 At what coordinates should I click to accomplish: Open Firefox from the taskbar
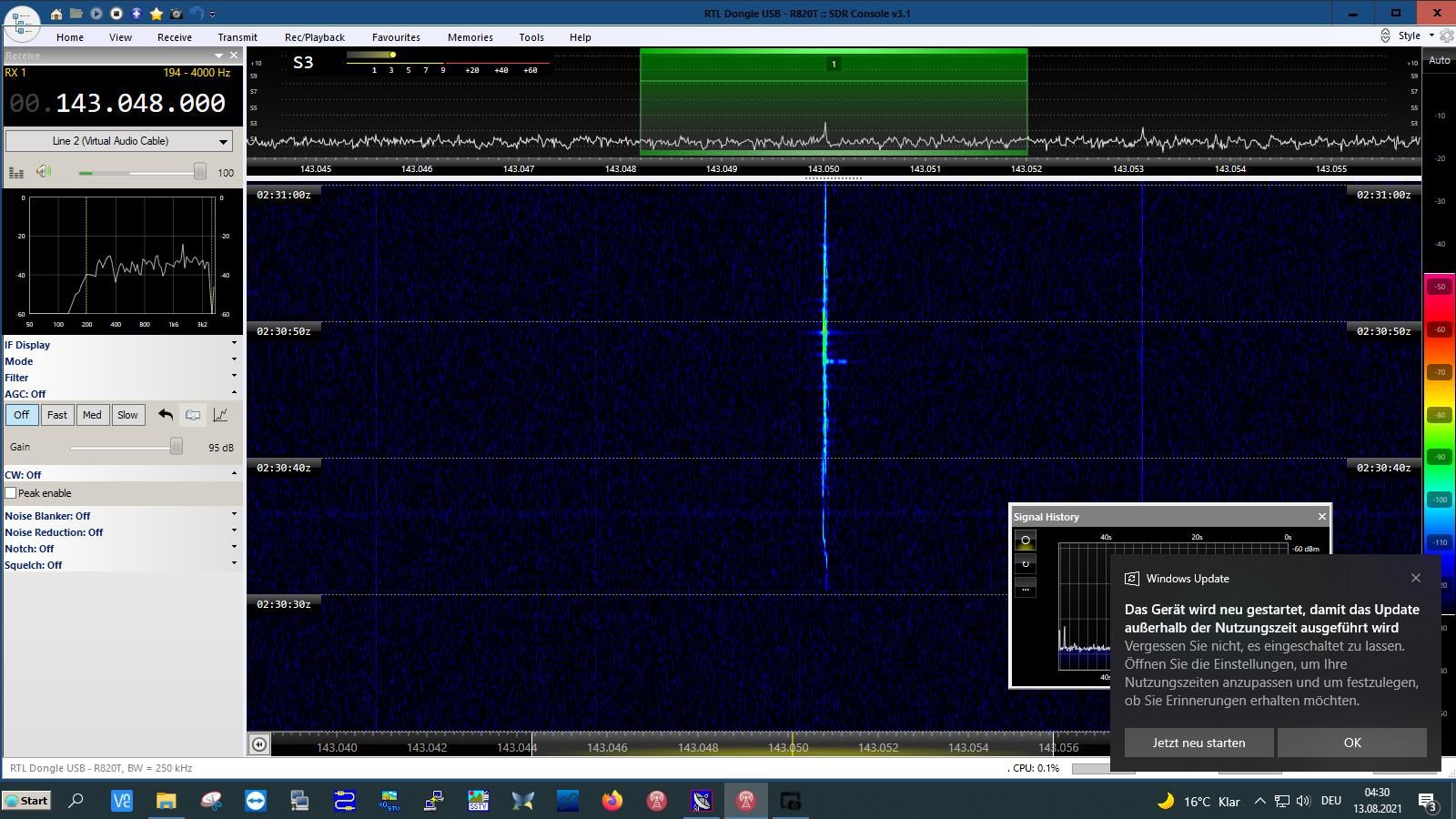[x=612, y=801]
